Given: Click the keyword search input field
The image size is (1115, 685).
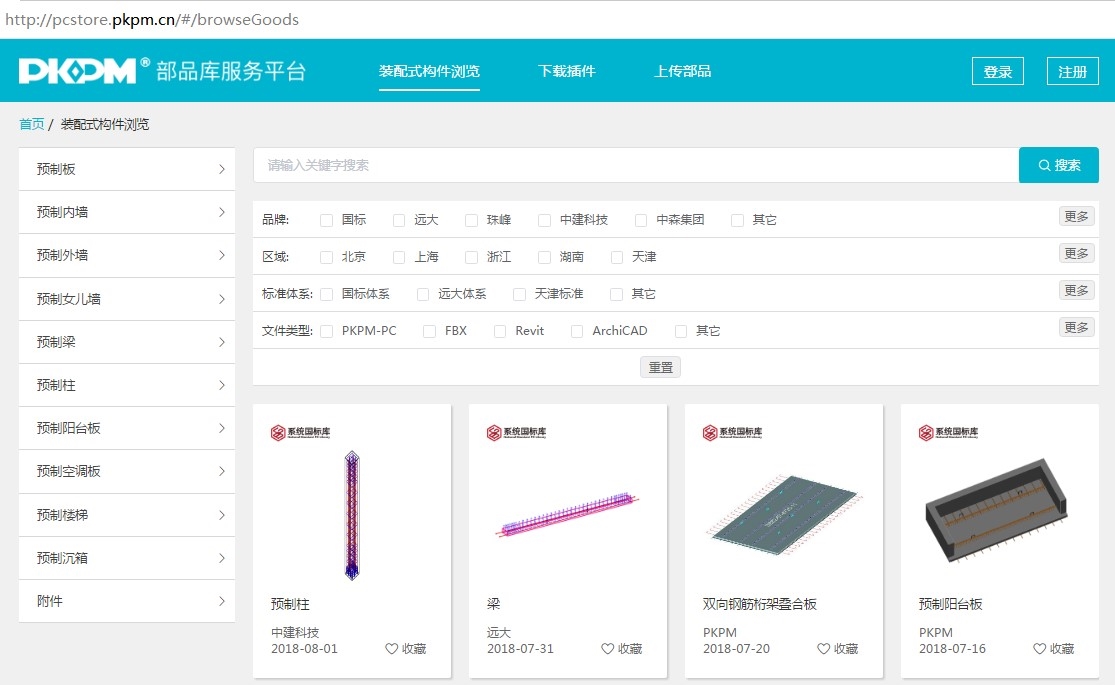Looking at the screenshot, I should point(635,165).
